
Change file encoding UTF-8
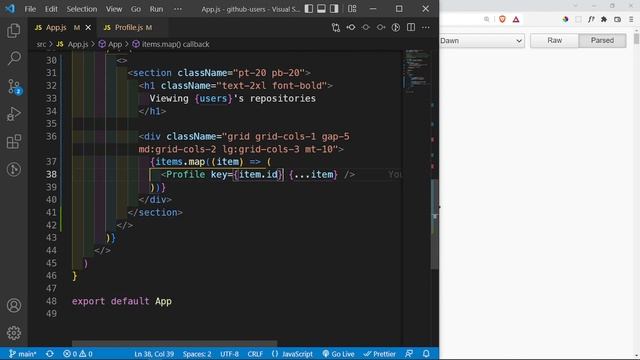tap(229, 353)
